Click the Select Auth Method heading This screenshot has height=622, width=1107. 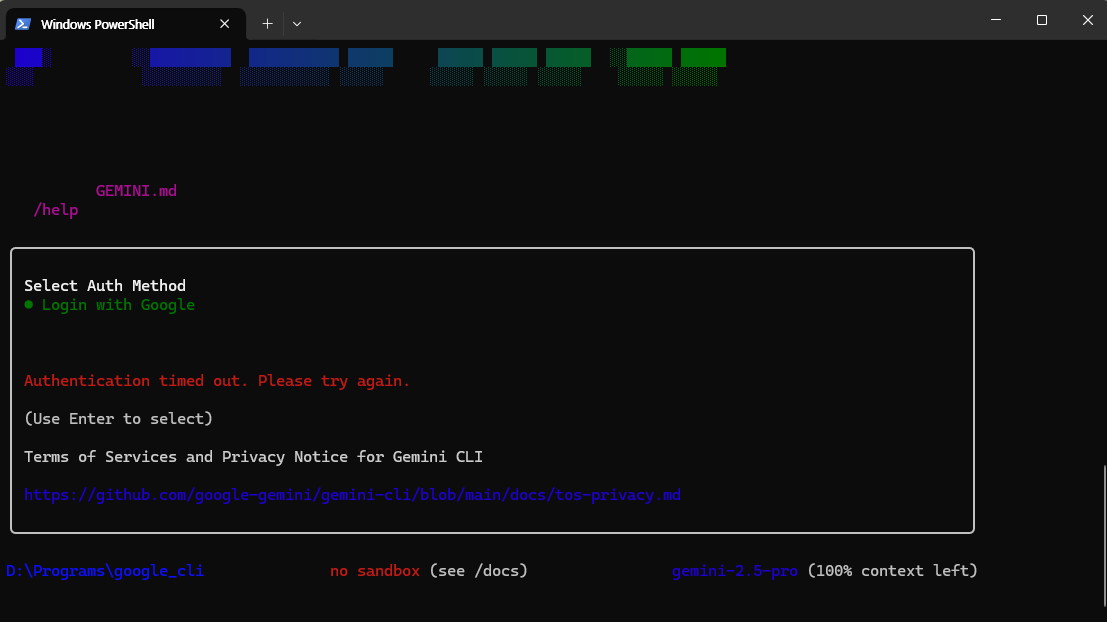[x=105, y=285]
